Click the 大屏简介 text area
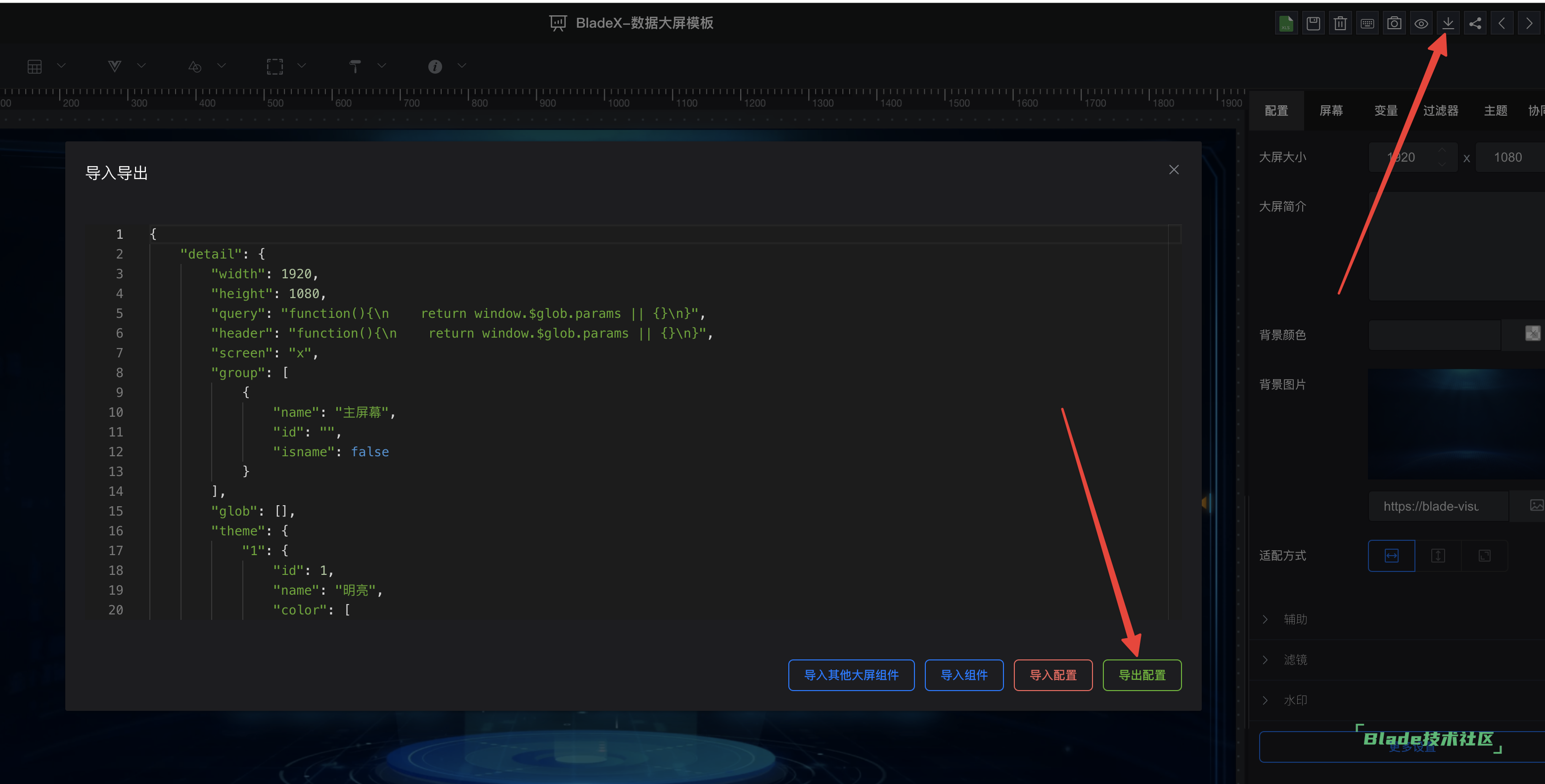 tap(1457, 246)
